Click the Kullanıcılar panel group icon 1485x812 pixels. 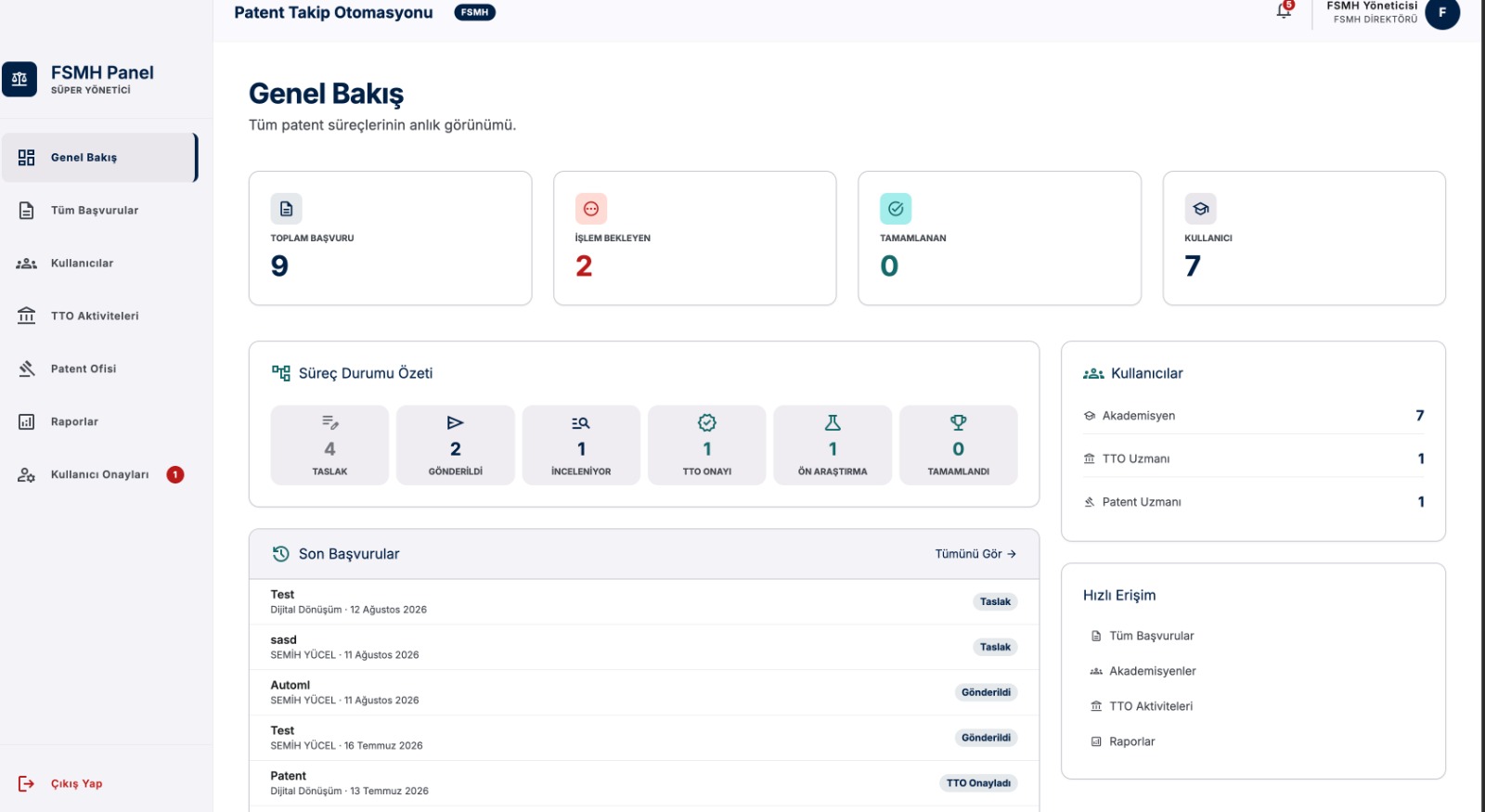click(1093, 374)
